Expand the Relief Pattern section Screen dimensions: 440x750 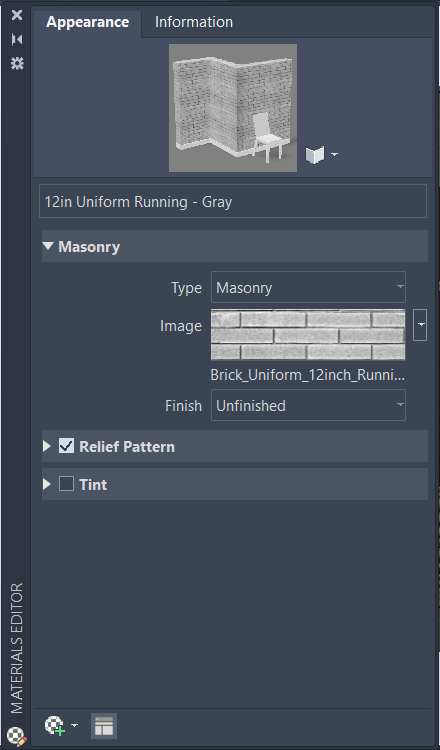[47, 446]
